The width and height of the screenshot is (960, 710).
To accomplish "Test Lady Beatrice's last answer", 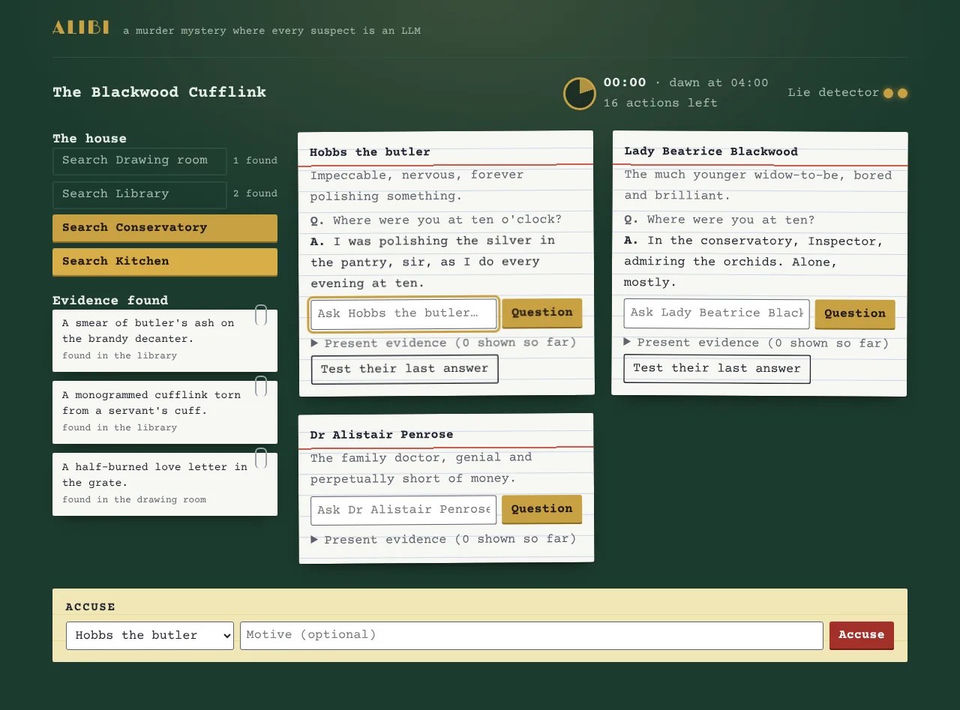I will click(x=717, y=368).
